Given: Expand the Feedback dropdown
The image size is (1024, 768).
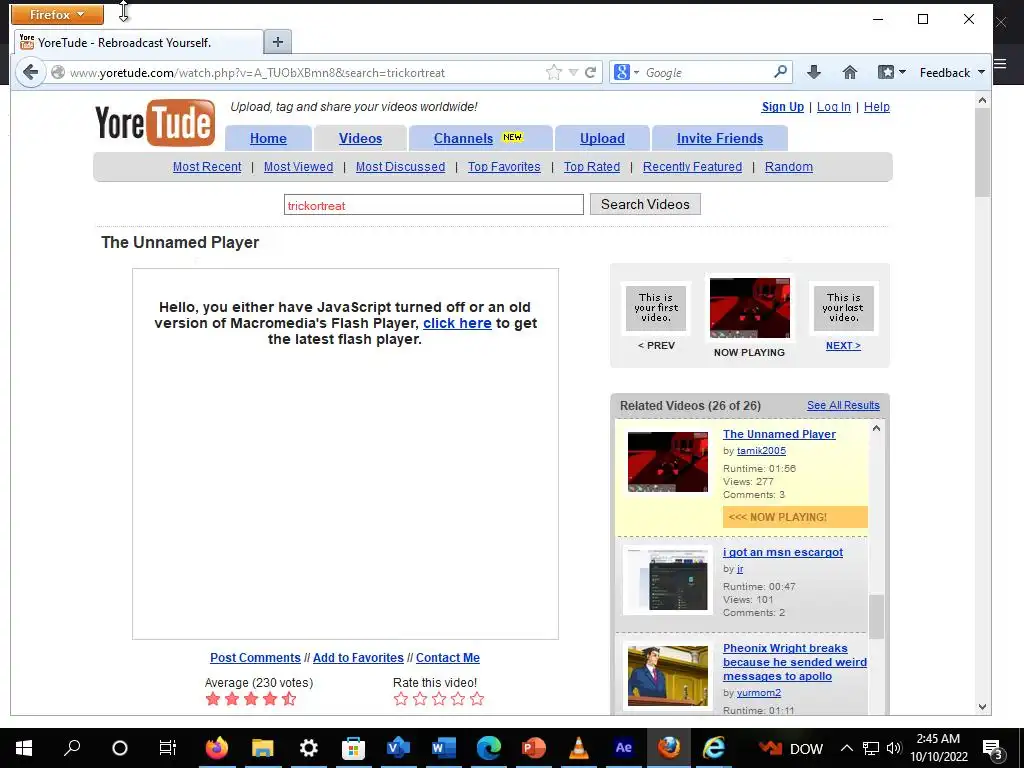Looking at the screenshot, I should (x=952, y=72).
